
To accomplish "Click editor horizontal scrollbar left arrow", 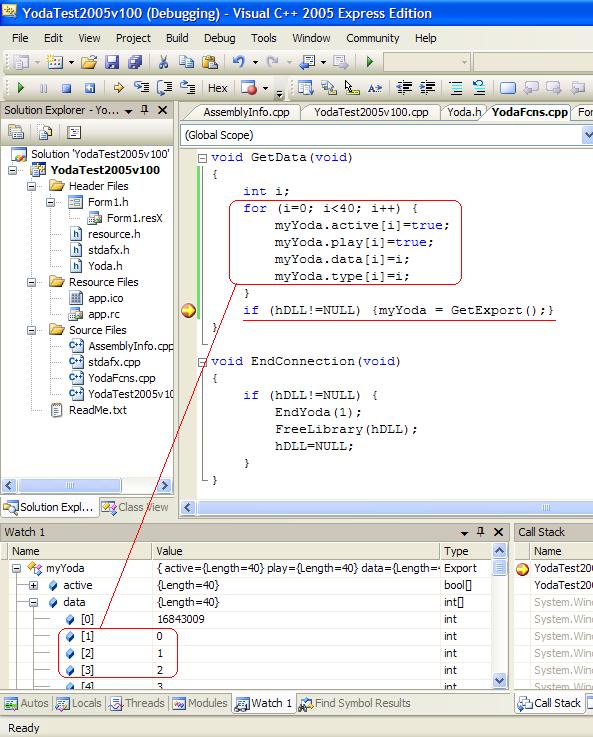I will tap(188, 508).
